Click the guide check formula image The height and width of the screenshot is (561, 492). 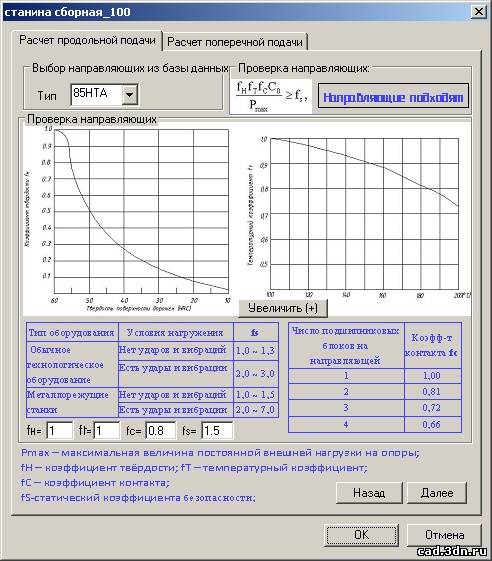271,97
